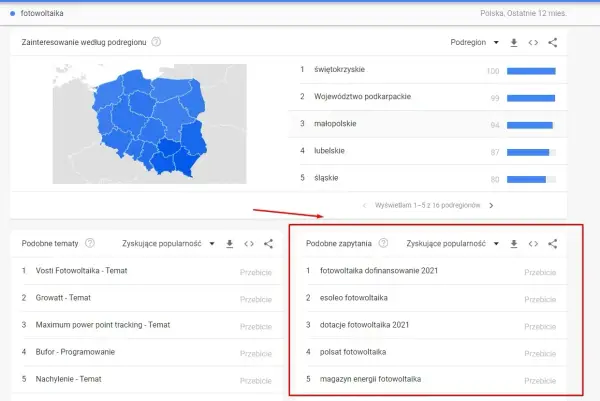Share the subregion interest card
The height and width of the screenshot is (401, 600).
553,42
